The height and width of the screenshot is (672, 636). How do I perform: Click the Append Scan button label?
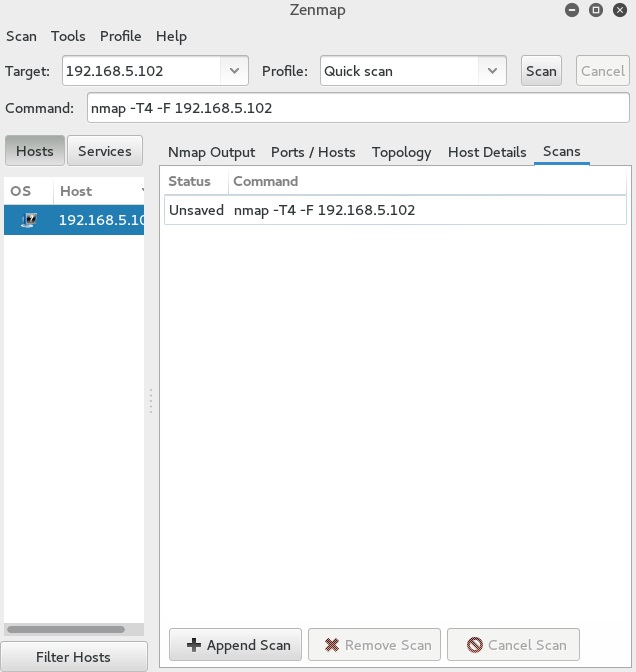[x=249, y=645]
